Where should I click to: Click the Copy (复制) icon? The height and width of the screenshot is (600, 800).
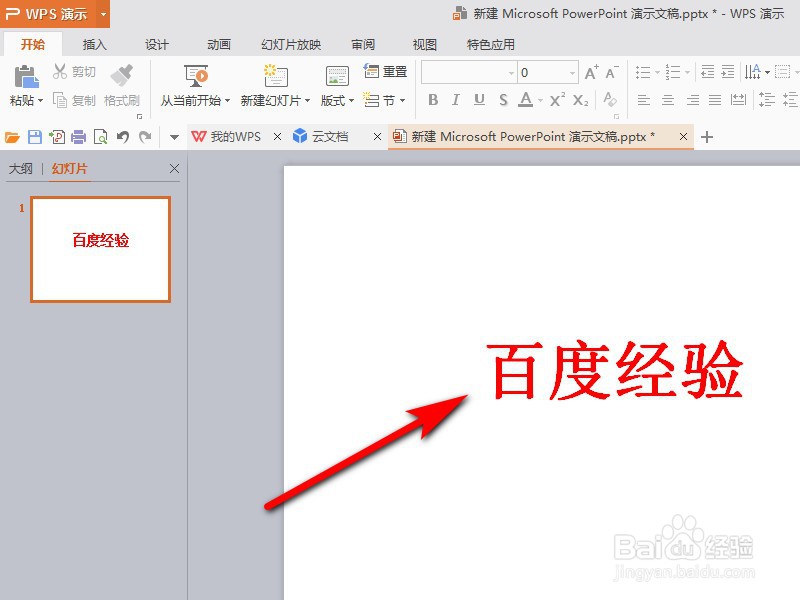pyautogui.click(x=60, y=100)
